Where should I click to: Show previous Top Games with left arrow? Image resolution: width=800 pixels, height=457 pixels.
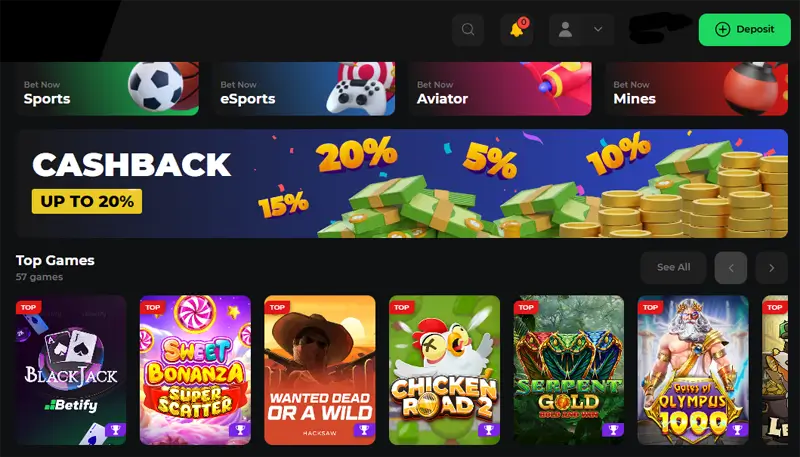click(731, 268)
